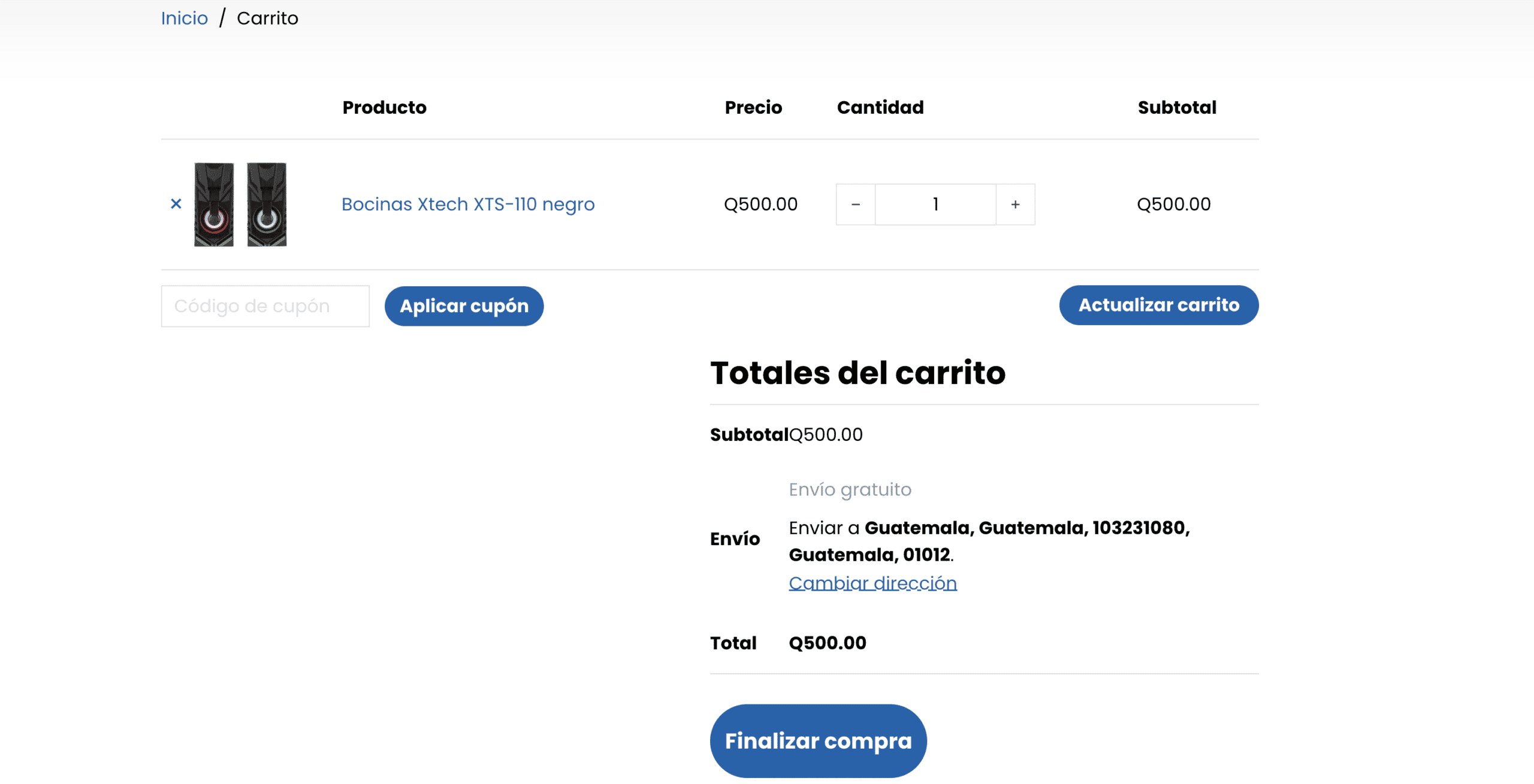1534x784 pixels.
Task: Click the Subtotal column header
Action: point(1176,107)
